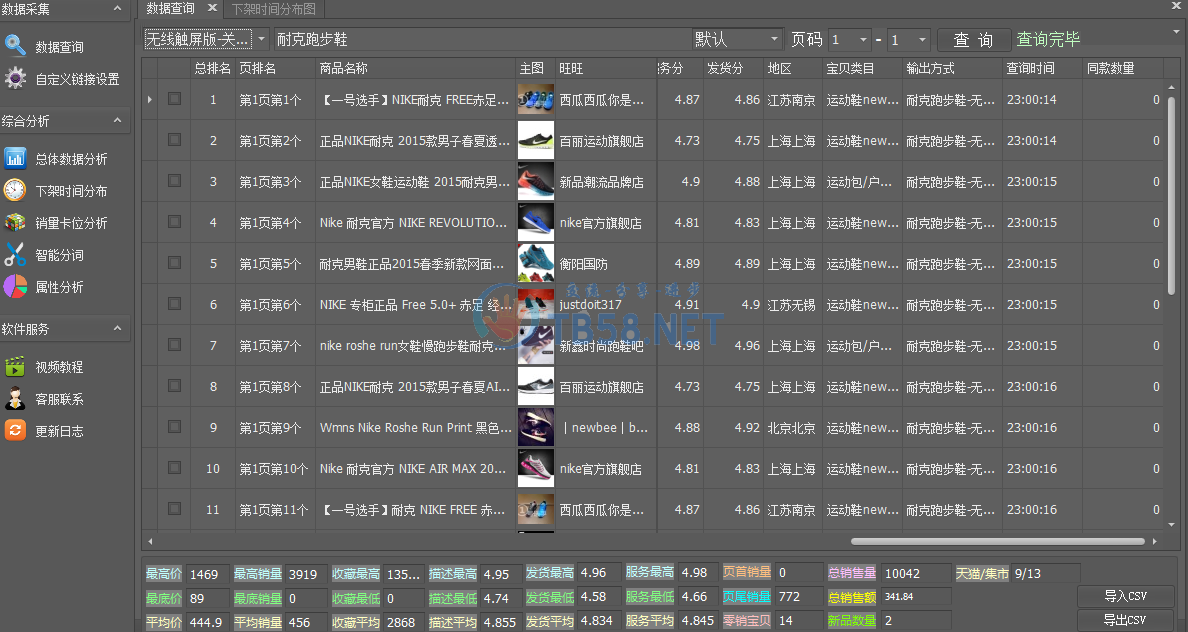
Task: Select seller cell 百丽运动旗舰店 in row 2
Action: (605, 141)
